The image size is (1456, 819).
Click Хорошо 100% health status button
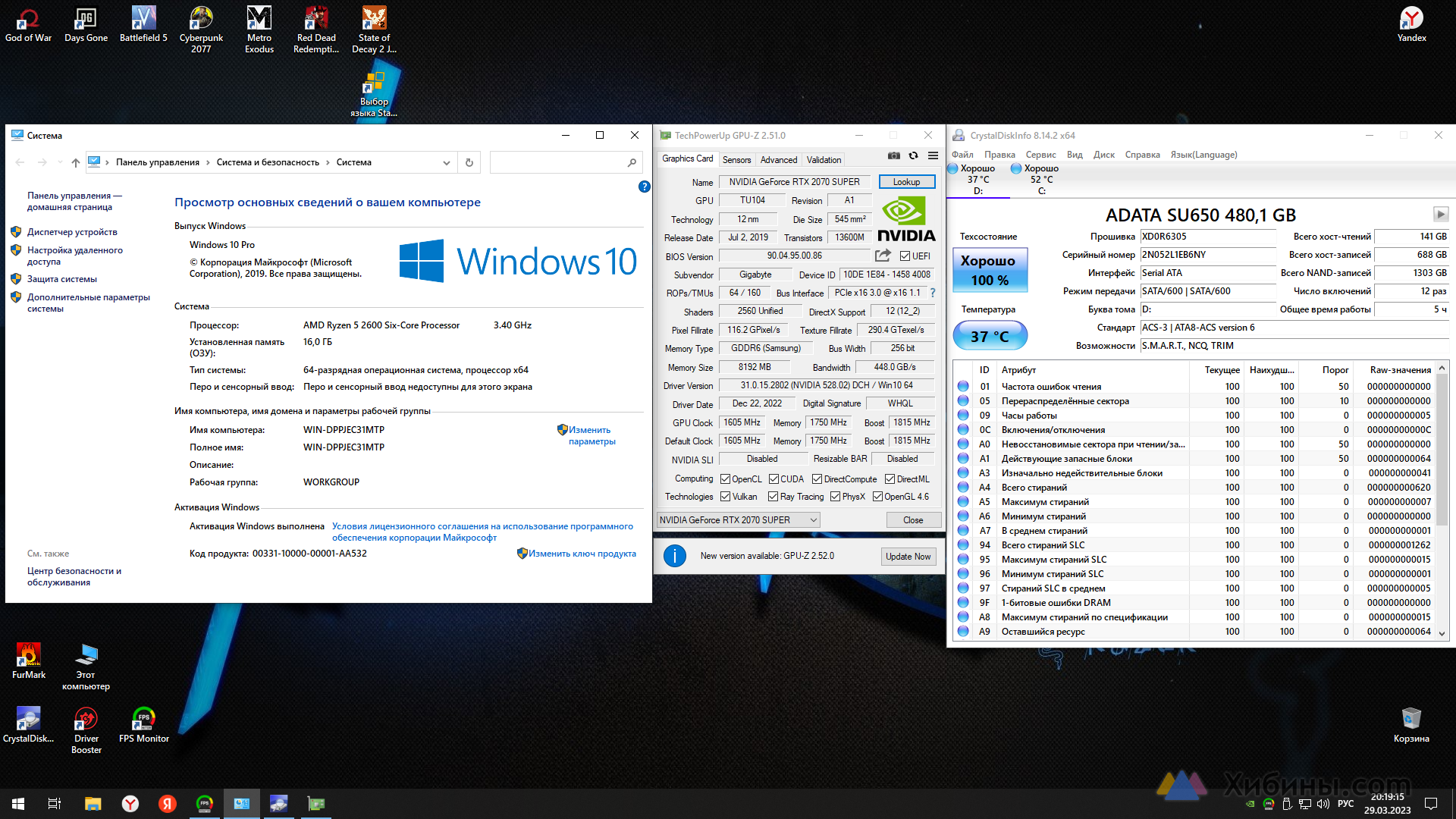990,270
